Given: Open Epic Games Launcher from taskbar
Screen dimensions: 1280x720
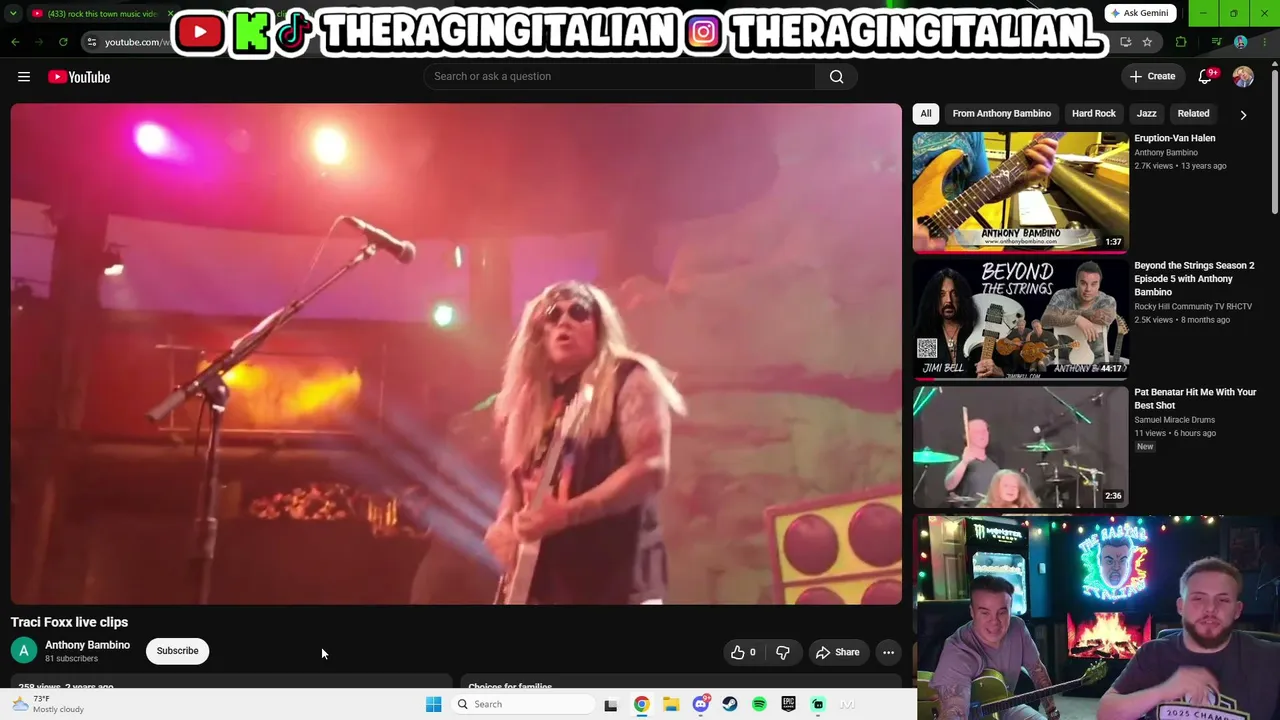Looking at the screenshot, I should (789, 704).
